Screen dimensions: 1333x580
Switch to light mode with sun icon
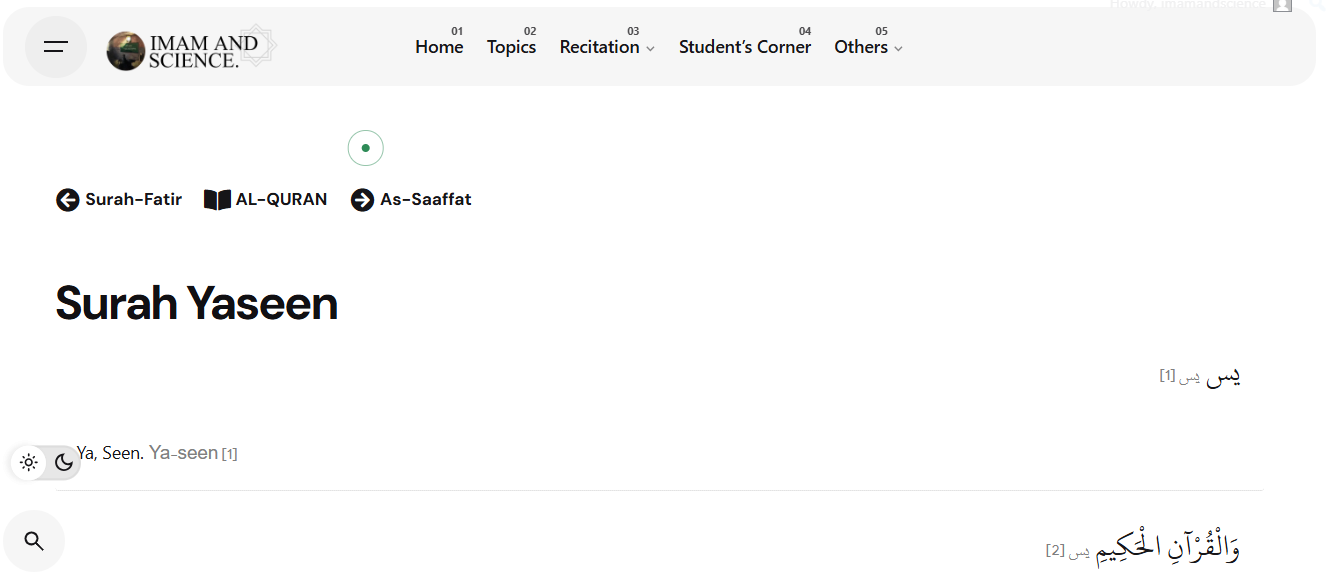(29, 462)
